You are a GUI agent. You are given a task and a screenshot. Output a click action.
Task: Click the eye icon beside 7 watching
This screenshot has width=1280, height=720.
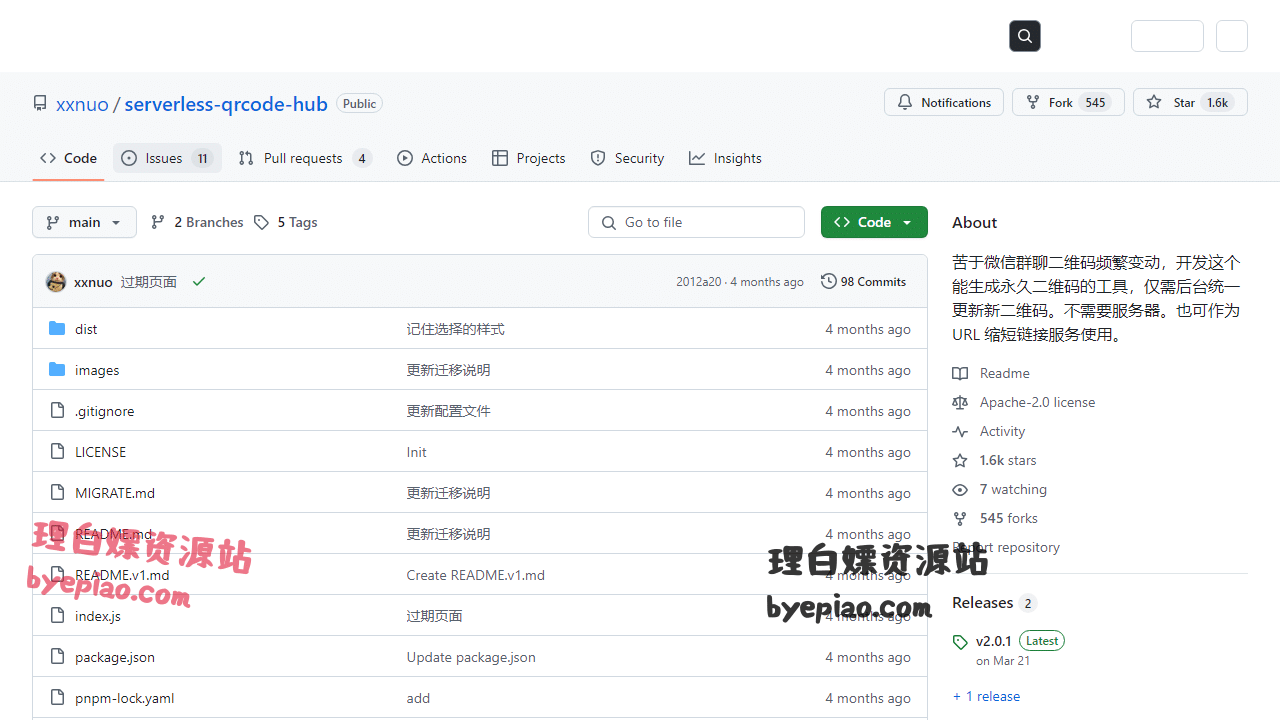click(960, 489)
